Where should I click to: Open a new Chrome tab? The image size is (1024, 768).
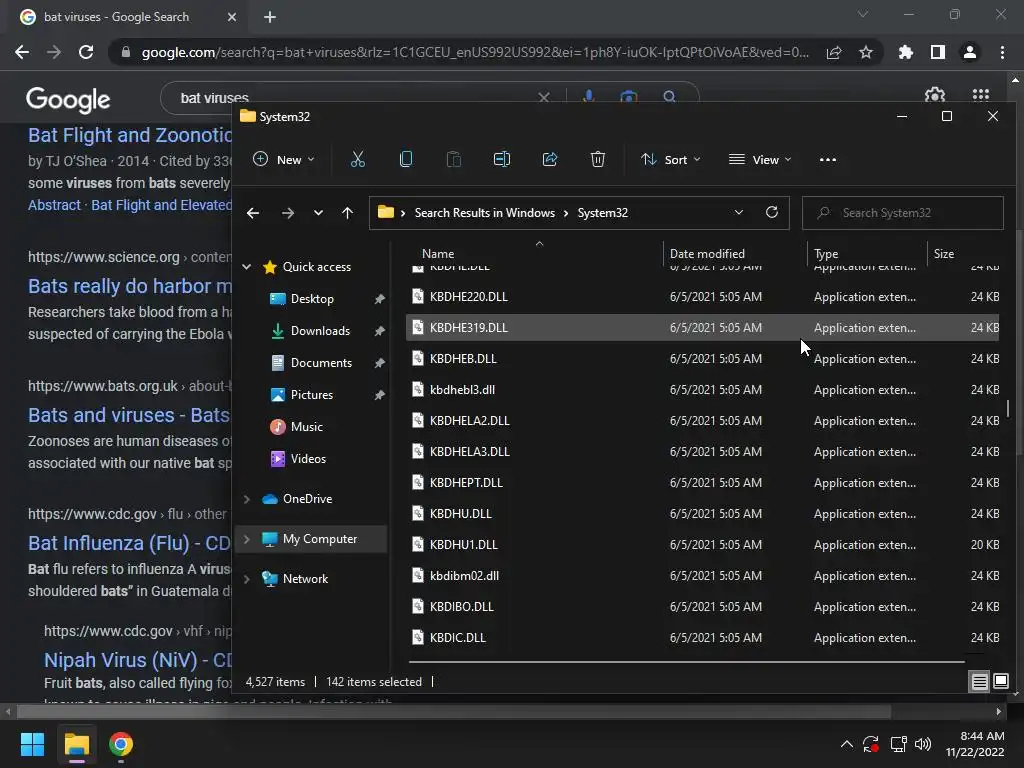270,17
